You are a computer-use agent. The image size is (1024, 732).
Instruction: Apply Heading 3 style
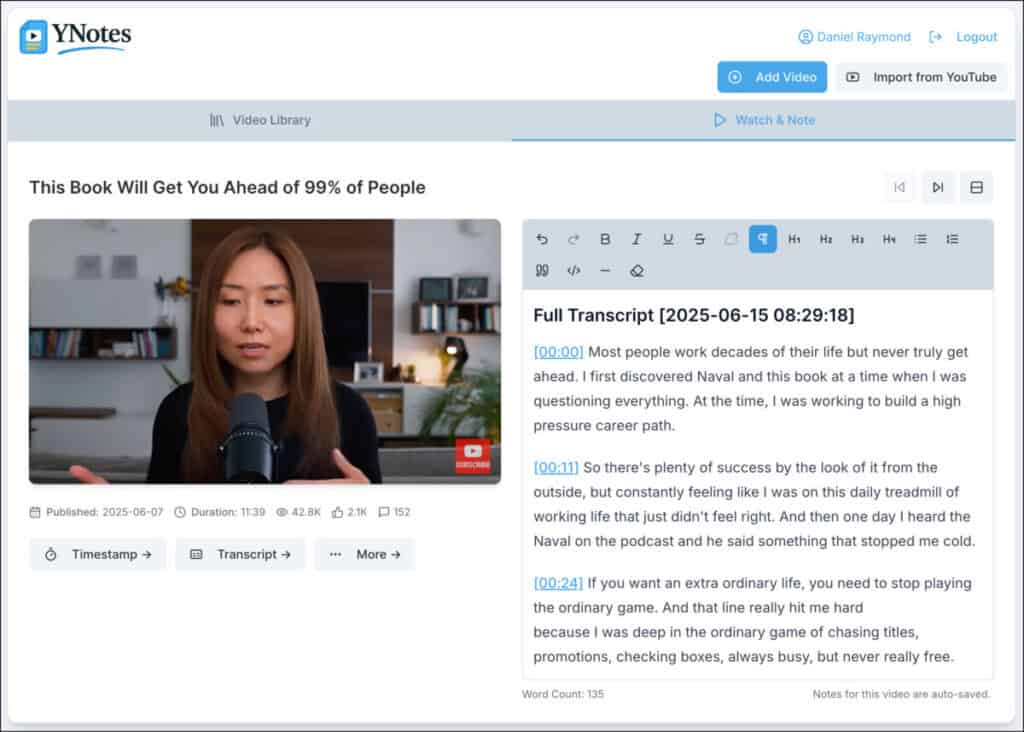(x=857, y=239)
